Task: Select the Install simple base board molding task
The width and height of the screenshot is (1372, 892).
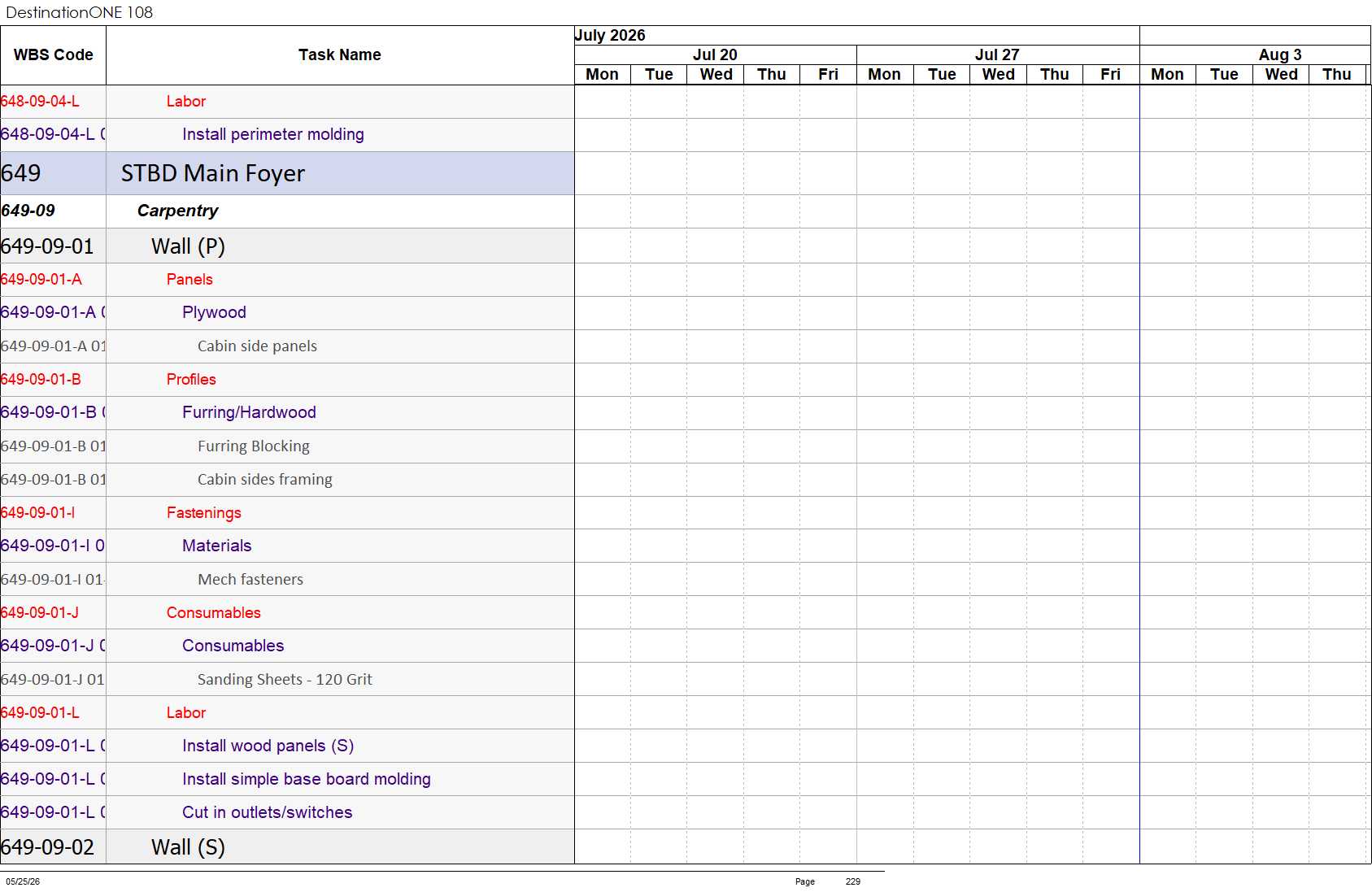Action: 306,779
